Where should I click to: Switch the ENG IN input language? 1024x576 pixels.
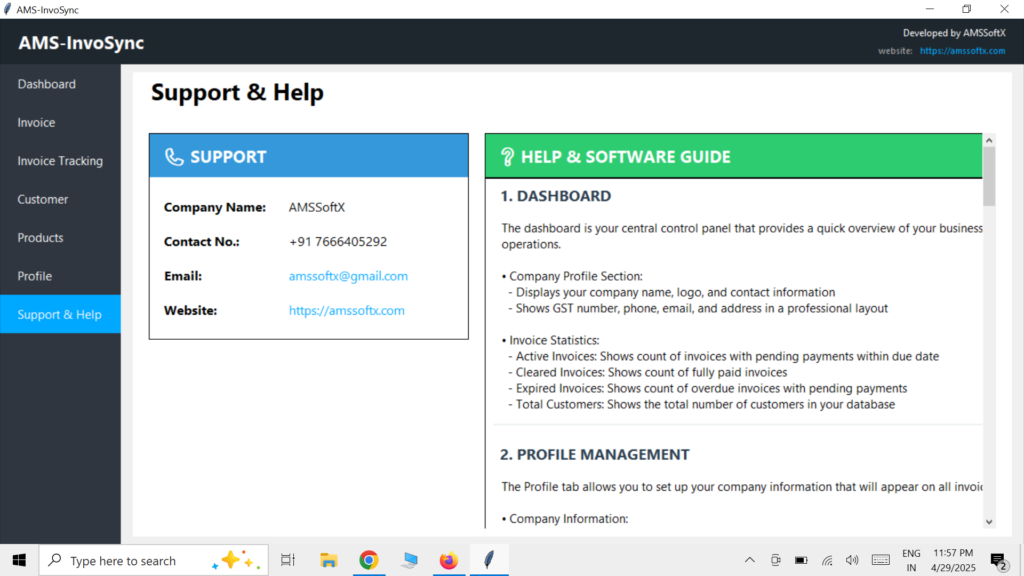point(911,560)
